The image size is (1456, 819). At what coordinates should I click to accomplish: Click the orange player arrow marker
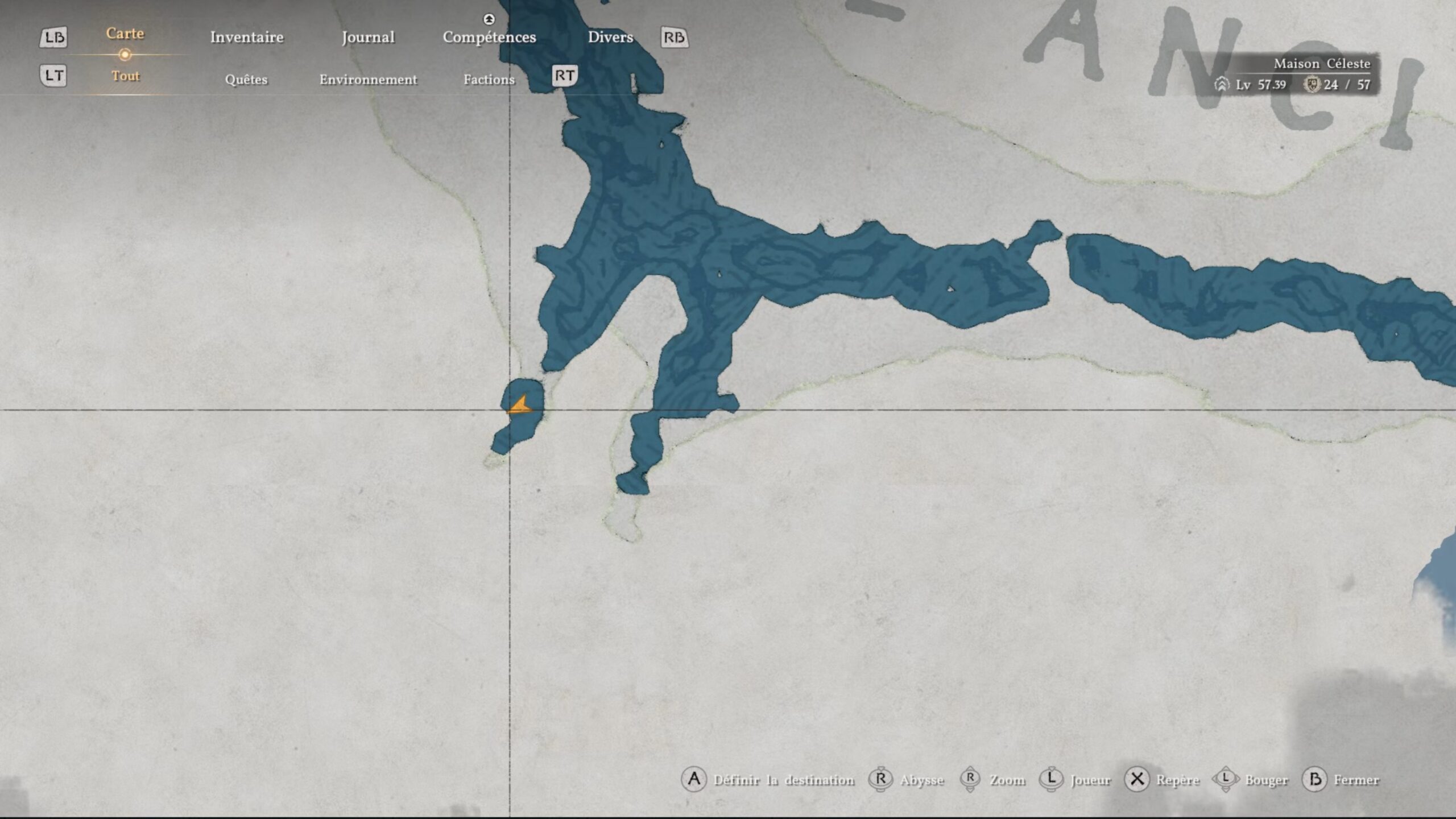(520, 406)
